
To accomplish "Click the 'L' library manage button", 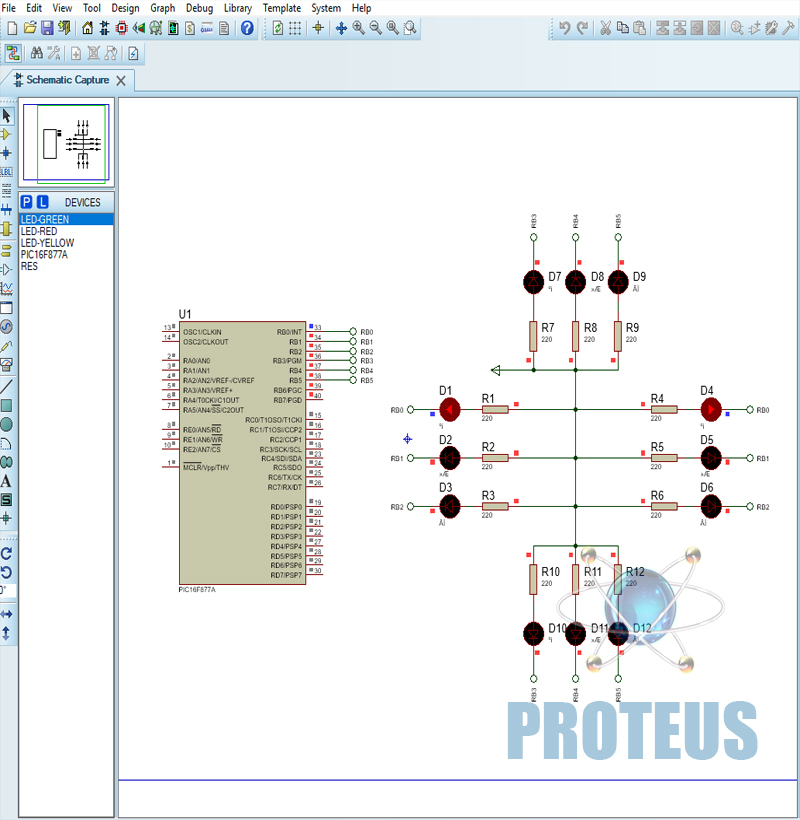I will click(x=43, y=202).
